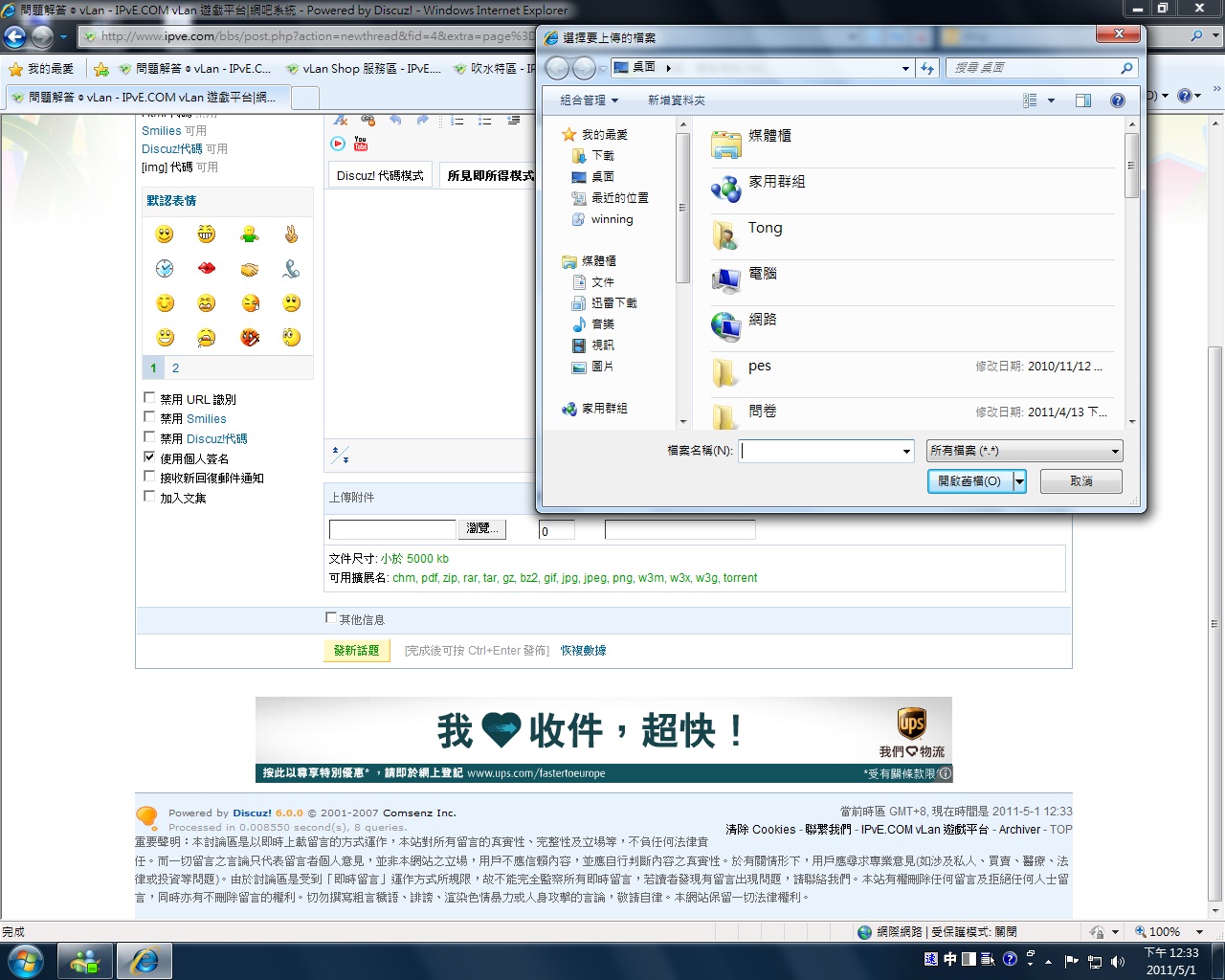Click 新增資料夾 in file dialog toolbar
Image resolution: width=1225 pixels, height=980 pixels.
(x=677, y=100)
